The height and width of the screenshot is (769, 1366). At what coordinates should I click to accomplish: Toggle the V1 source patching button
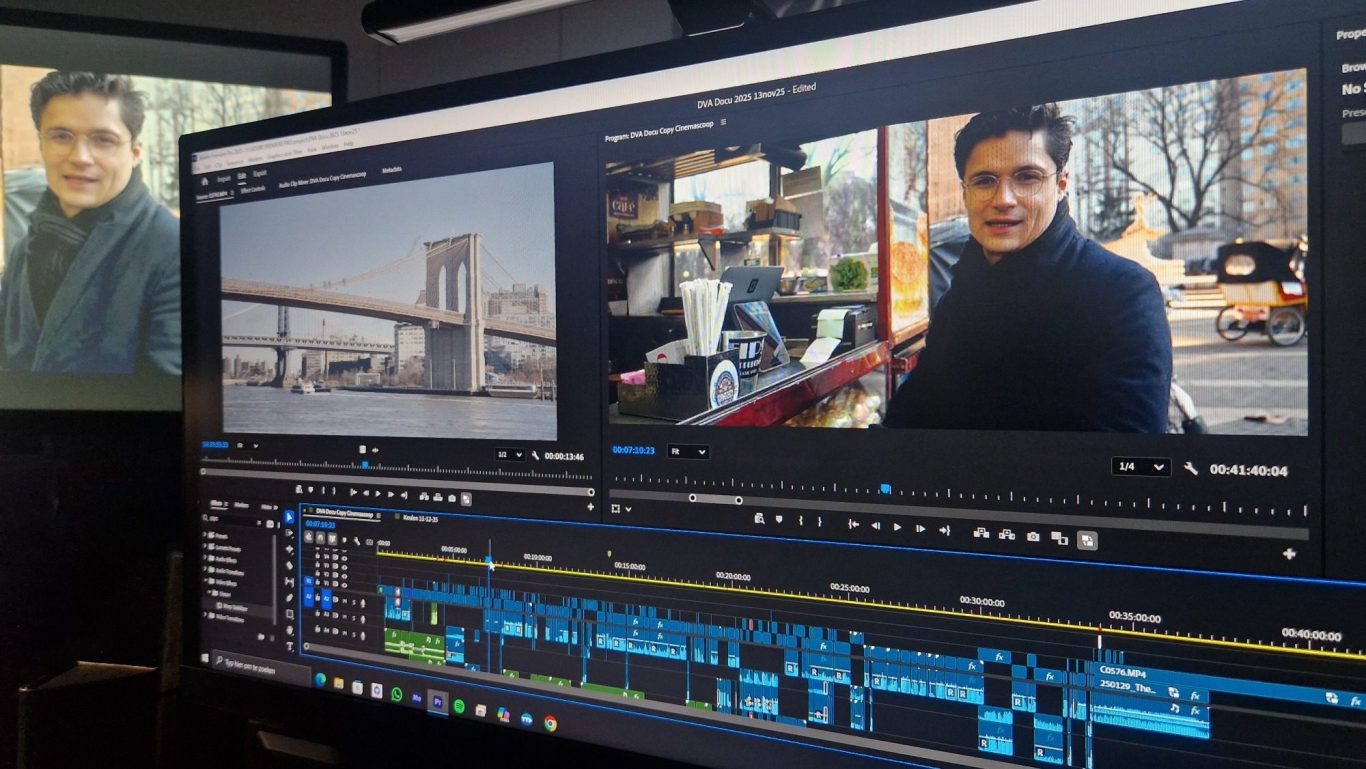click(x=309, y=581)
